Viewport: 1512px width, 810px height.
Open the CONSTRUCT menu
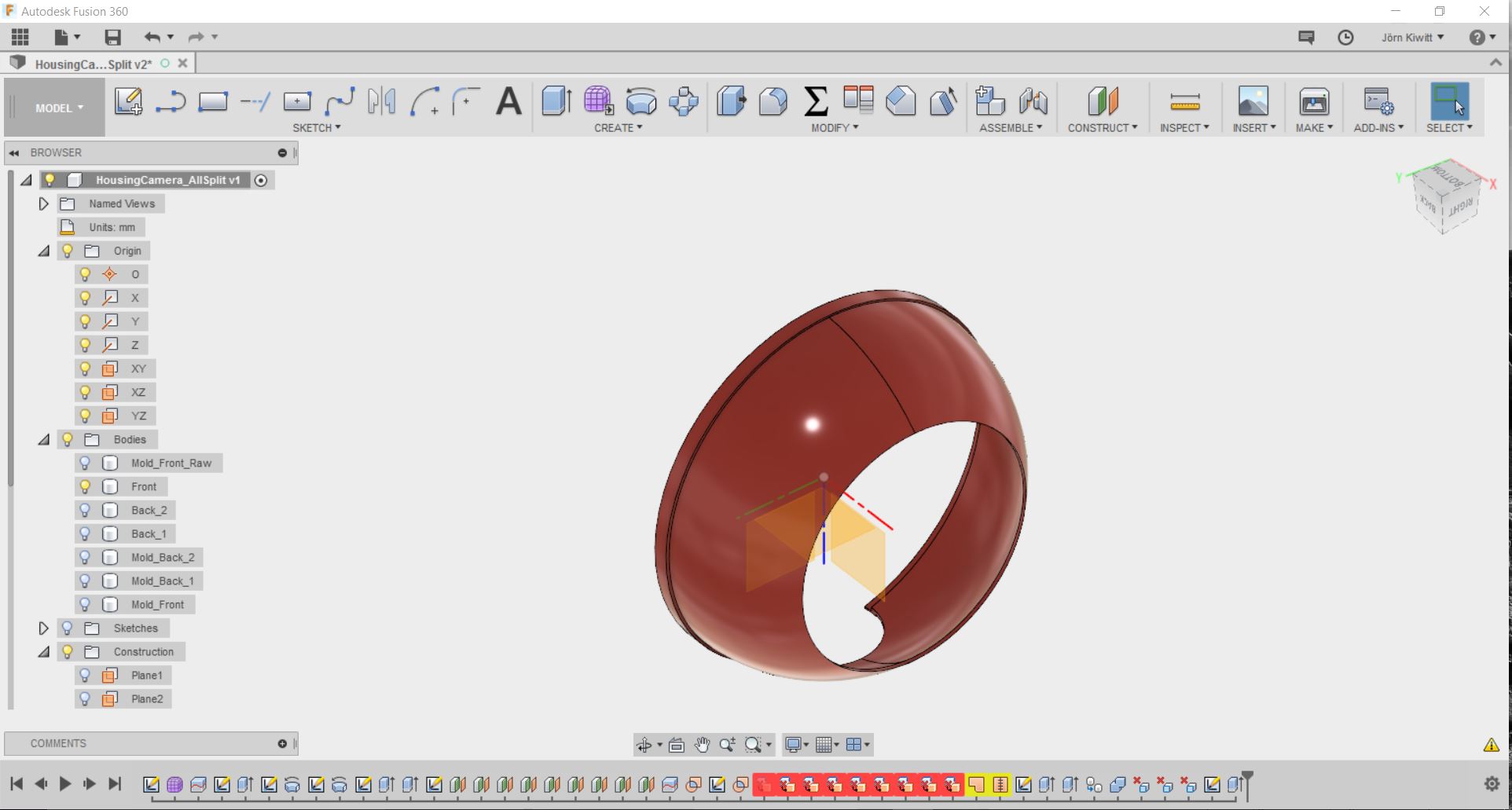[x=1103, y=127]
